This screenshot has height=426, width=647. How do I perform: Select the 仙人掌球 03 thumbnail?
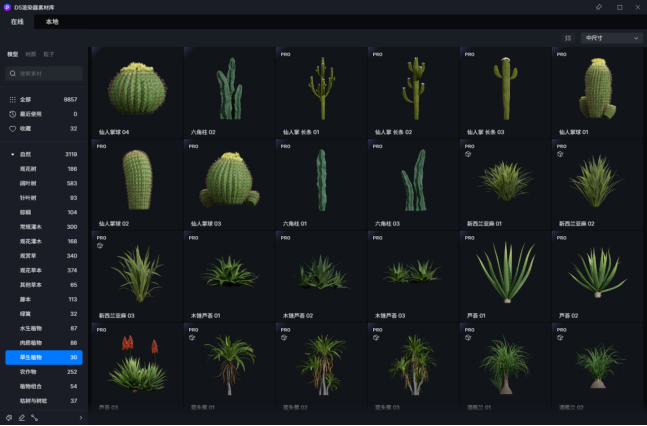point(229,185)
